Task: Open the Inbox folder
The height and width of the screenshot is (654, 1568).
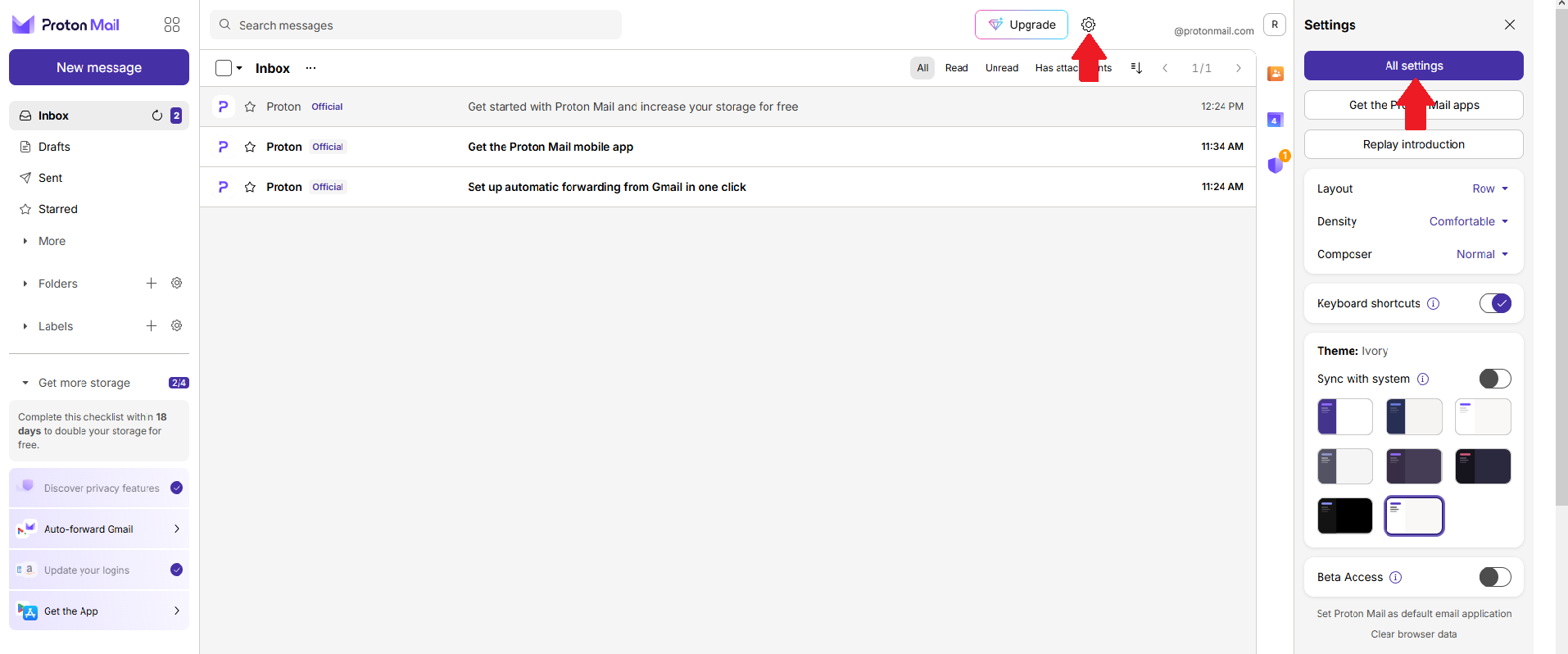Action: (x=99, y=116)
